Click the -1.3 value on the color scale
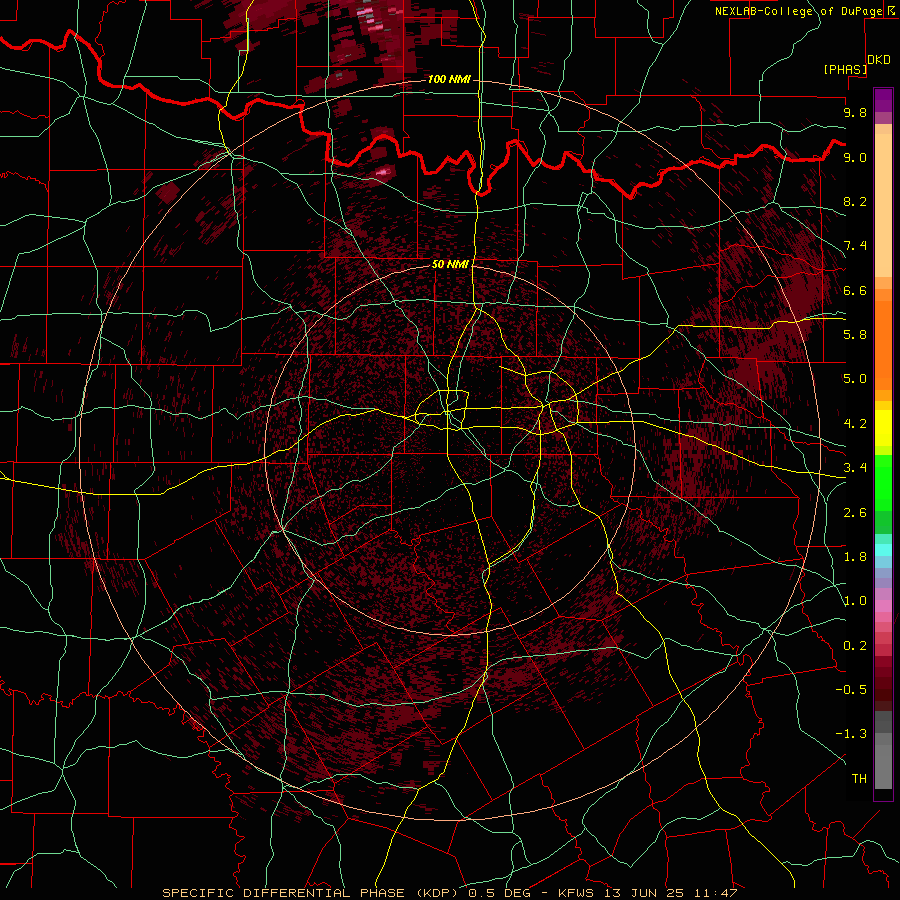Screen dimensions: 900x900 851,734
